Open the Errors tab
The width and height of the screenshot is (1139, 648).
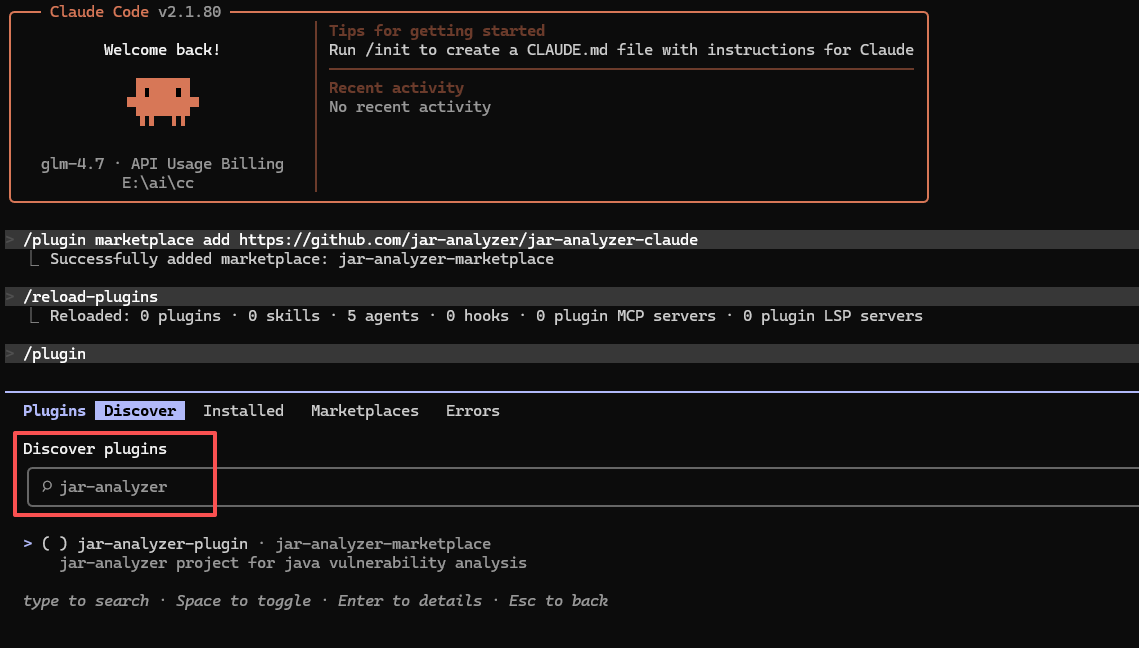click(473, 410)
